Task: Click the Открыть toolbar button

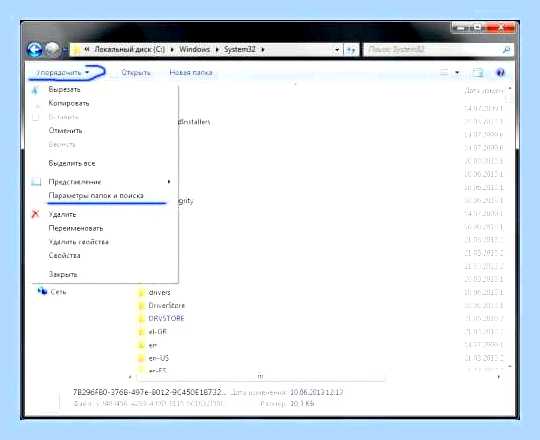Action: pyautogui.click(x=136, y=73)
